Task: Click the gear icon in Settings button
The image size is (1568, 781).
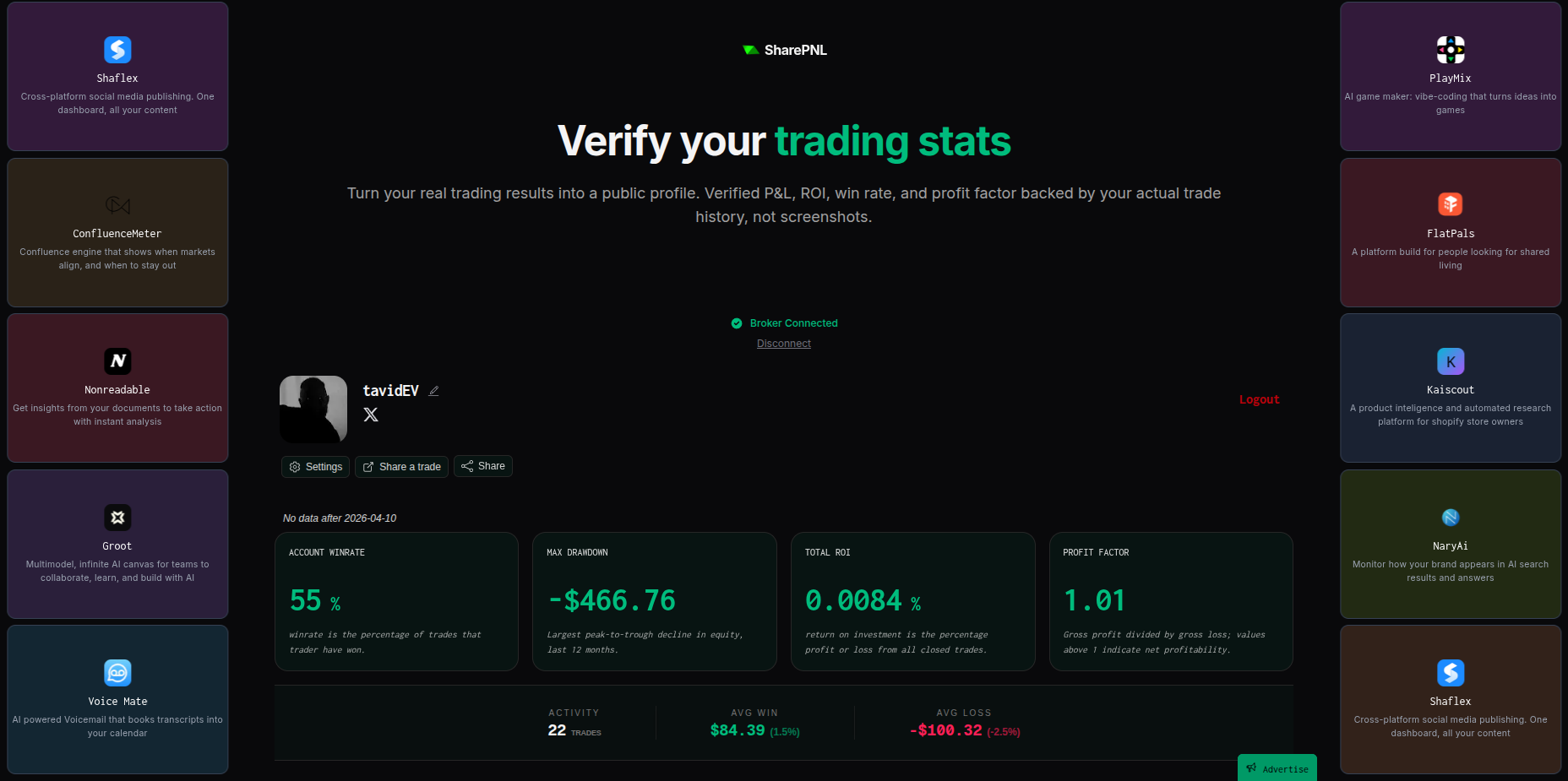Action: tap(295, 467)
